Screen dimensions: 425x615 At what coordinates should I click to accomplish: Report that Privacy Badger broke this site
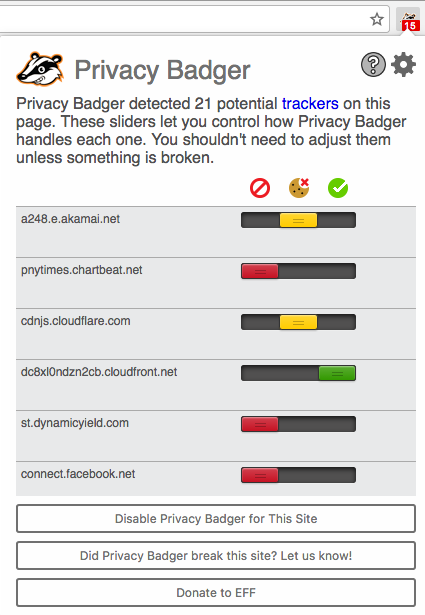(216, 555)
